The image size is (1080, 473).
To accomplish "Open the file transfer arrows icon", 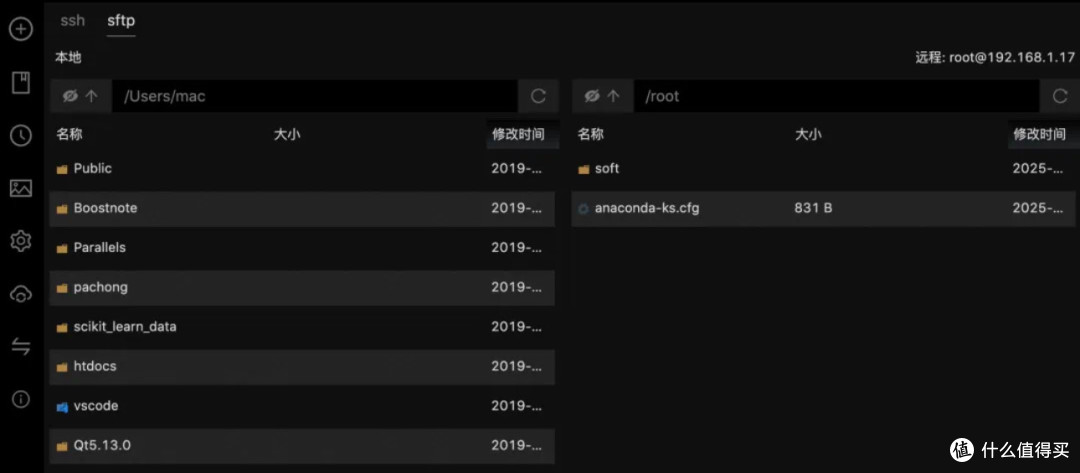I will (x=21, y=346).
